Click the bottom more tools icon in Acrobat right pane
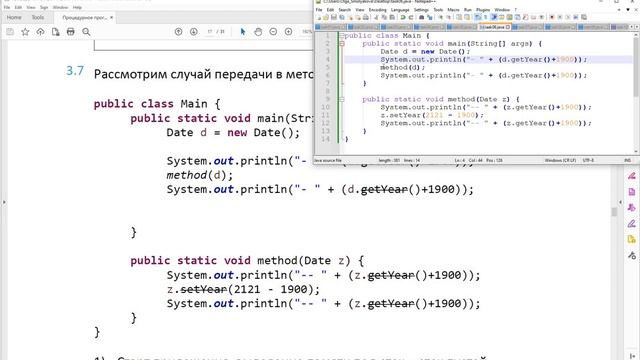The height and width of the screenshot is (360, 640). coord(632,256)
